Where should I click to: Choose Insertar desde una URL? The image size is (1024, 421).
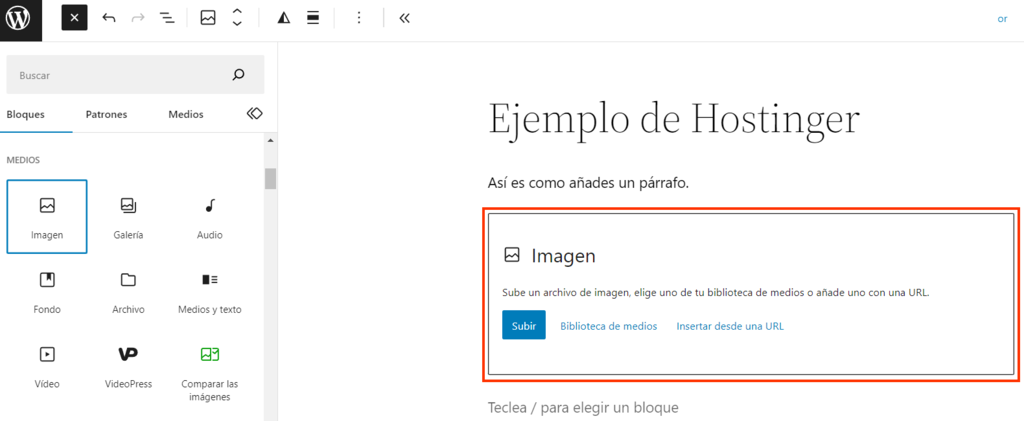point(730,326)
